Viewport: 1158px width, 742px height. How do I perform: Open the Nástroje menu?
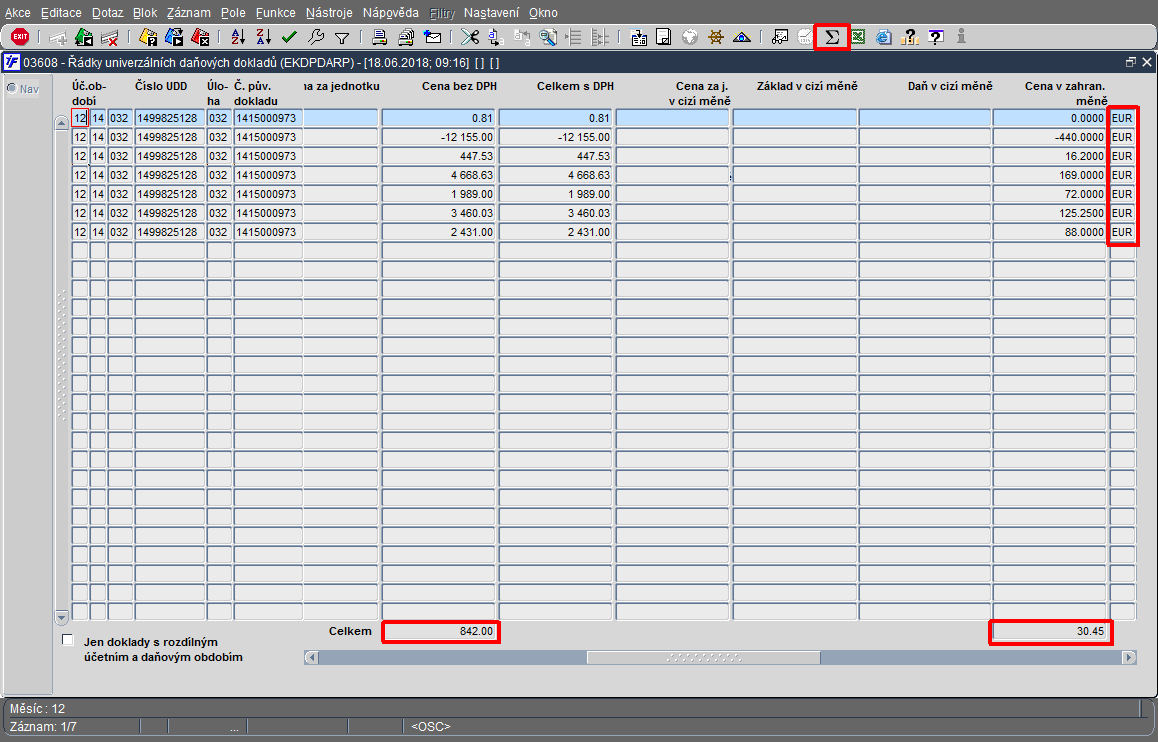329,13
